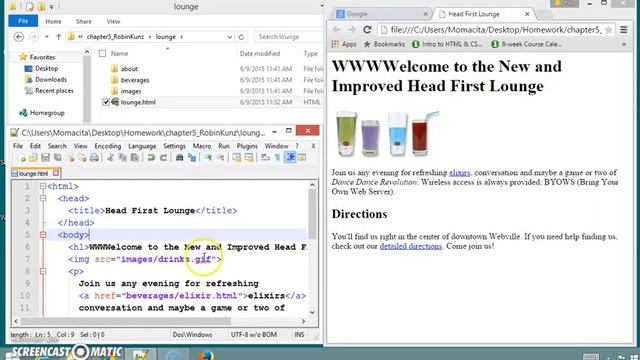This screenshot has height=360, width=640.
Task: Open the Macro menu in Notepad++
Action: point(202,146)
